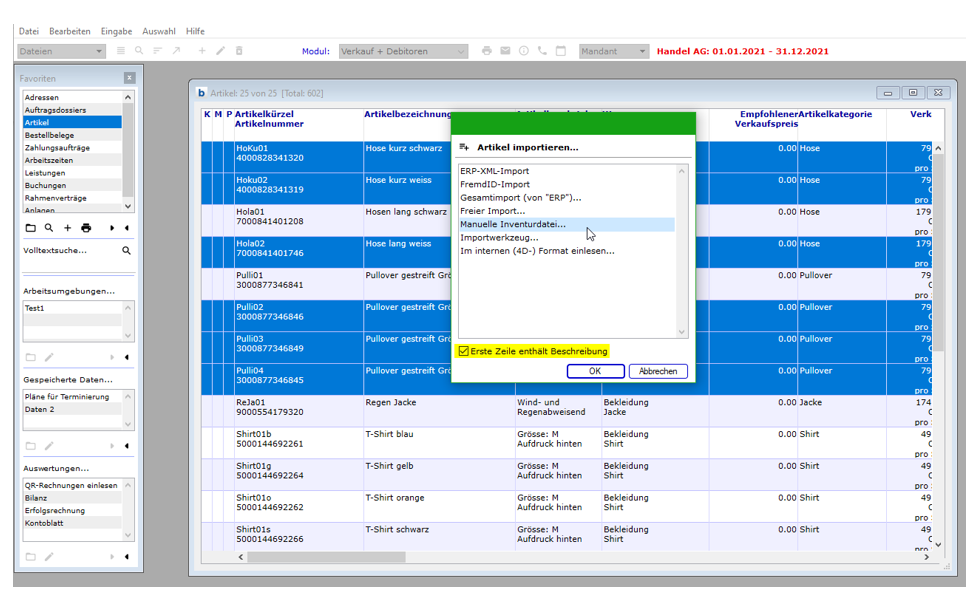
Task: Open the Dateien dropdown
Action: point(61,51)
